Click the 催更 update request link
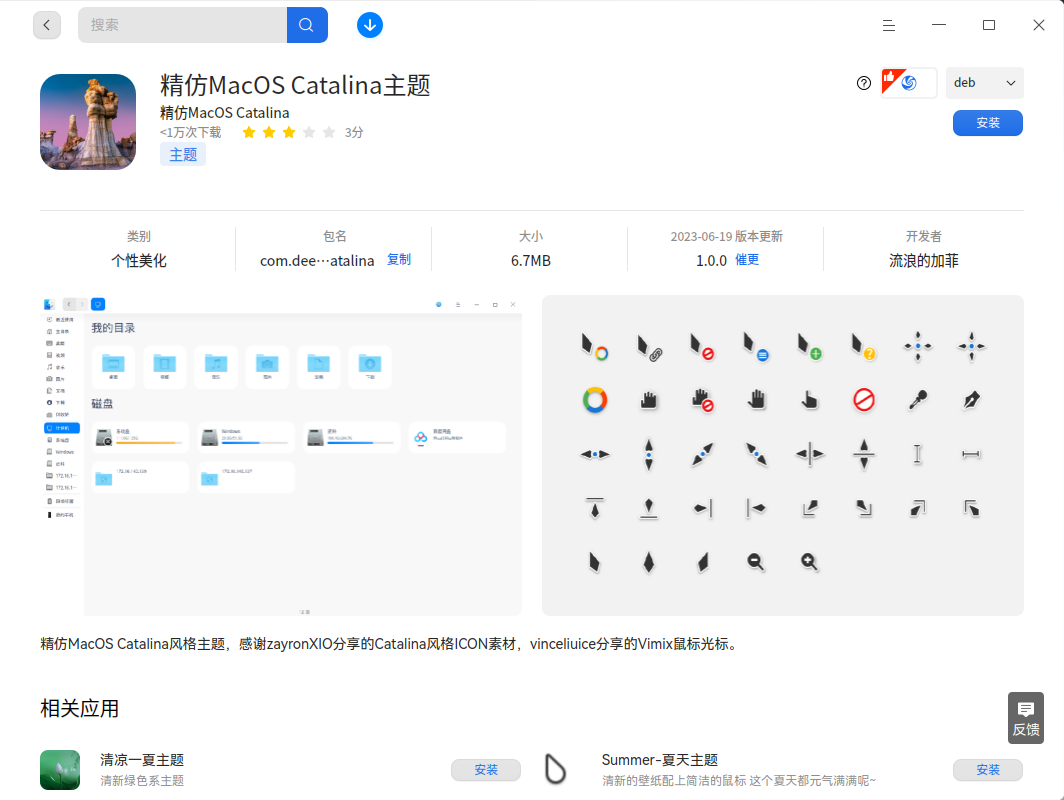Image resolution: width=1064 pixels, height=800 pixels. tap(747, 260)
